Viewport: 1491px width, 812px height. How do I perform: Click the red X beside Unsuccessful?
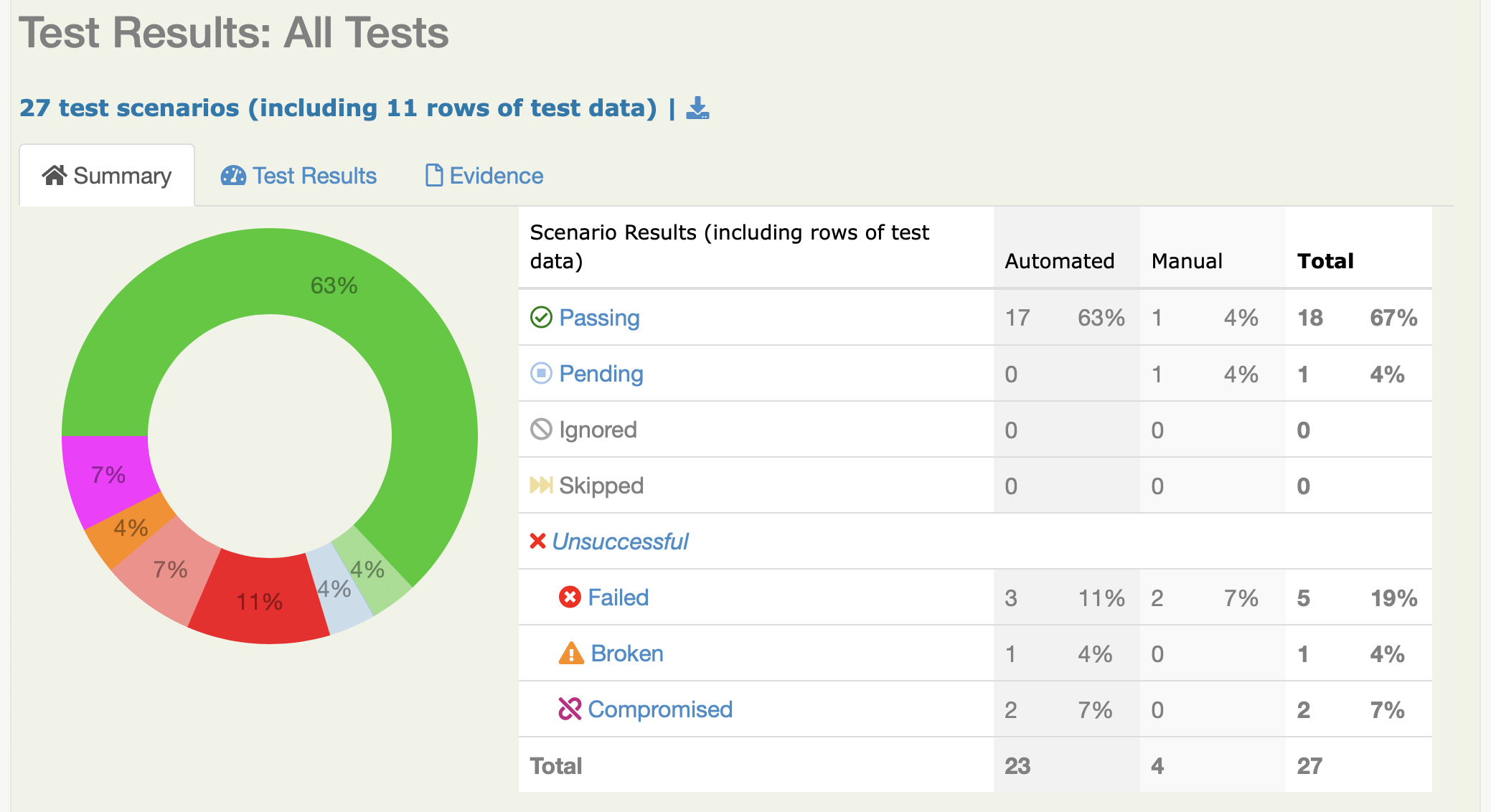(537, 541)
